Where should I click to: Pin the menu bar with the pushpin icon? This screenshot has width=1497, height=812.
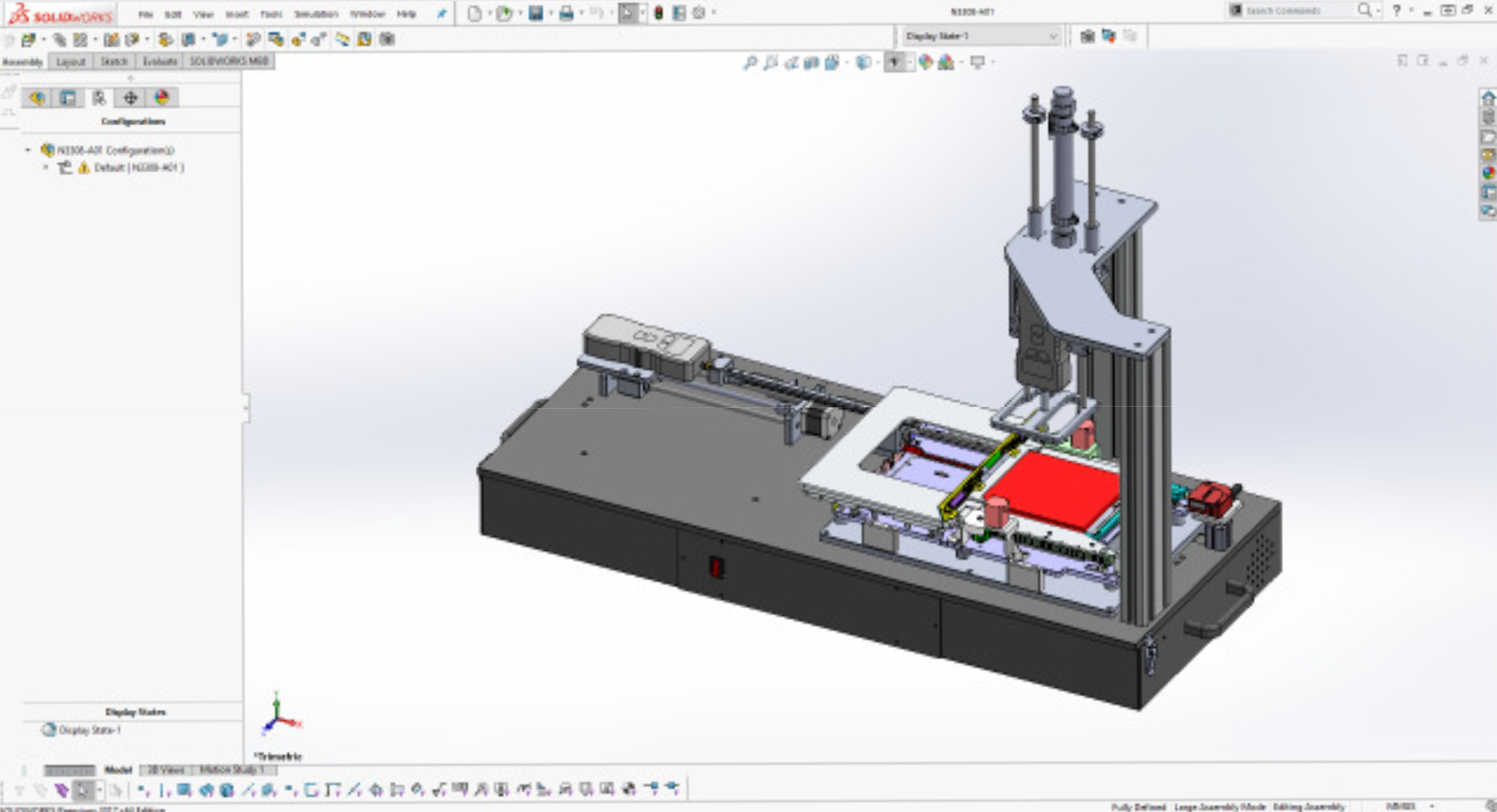tap(441, 14)
